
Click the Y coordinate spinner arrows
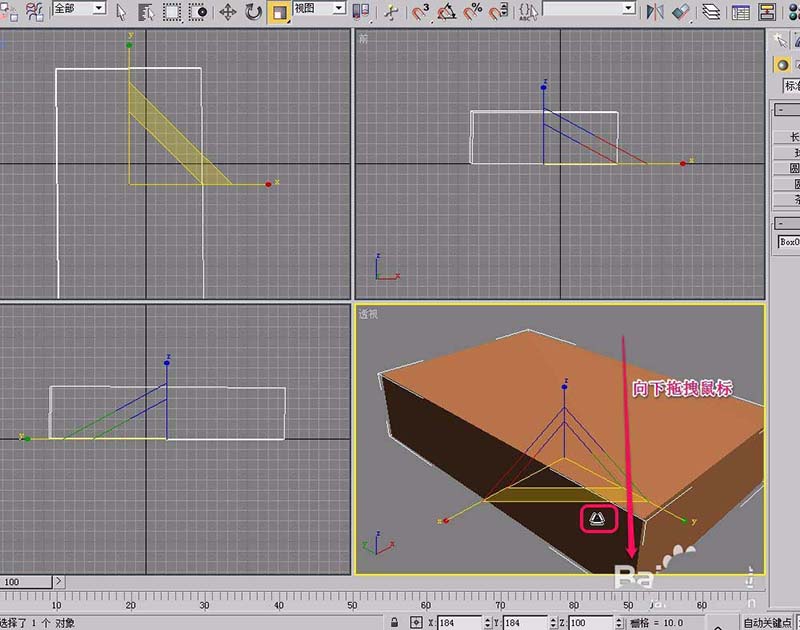tap(553, 623)
